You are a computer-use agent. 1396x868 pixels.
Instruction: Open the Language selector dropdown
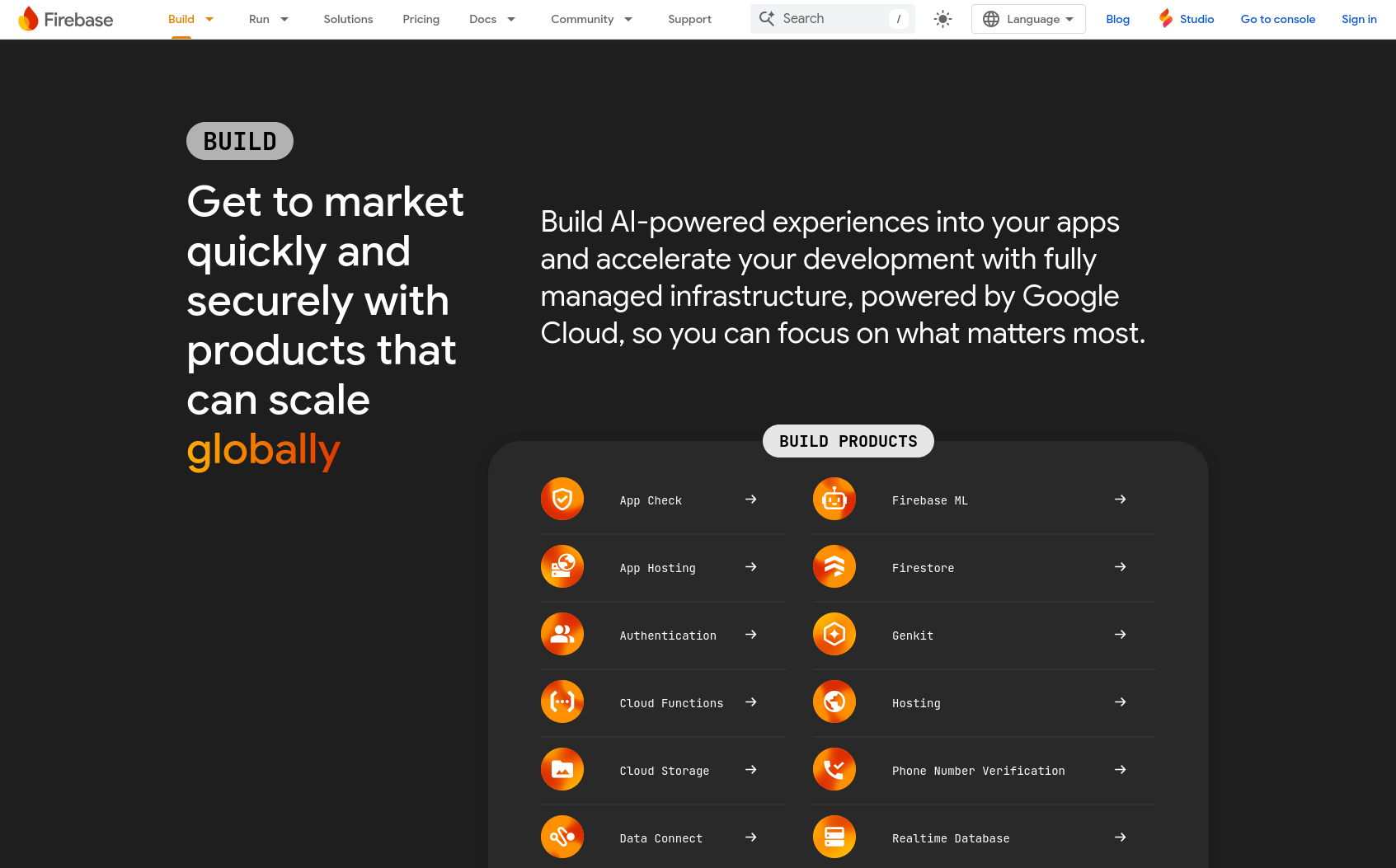[x=1028, y=19]
